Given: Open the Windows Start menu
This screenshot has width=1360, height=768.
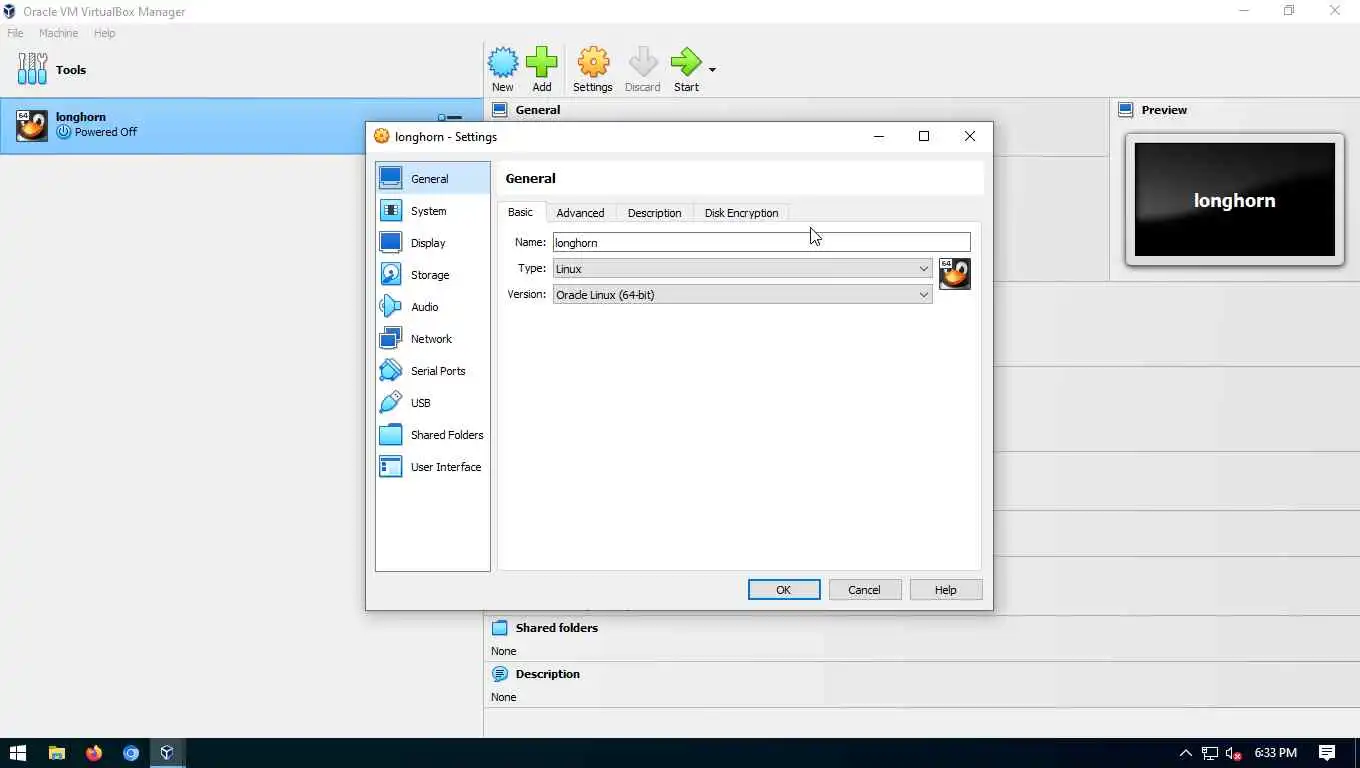Looking at the screenshot, I should pyautogui.click(x=18, y=753).
